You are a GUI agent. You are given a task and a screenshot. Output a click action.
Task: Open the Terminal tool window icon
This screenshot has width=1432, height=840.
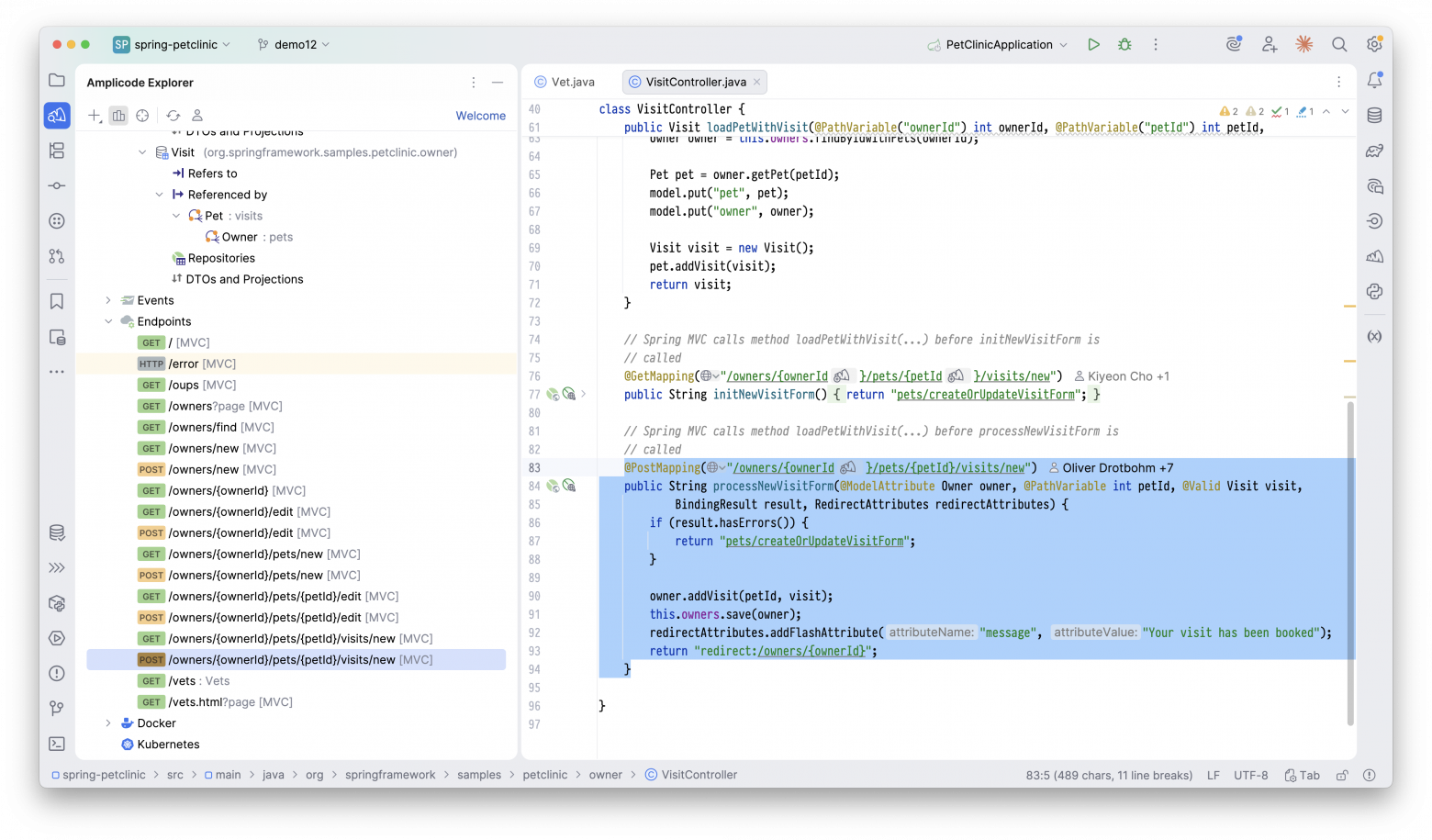point(57,744)
